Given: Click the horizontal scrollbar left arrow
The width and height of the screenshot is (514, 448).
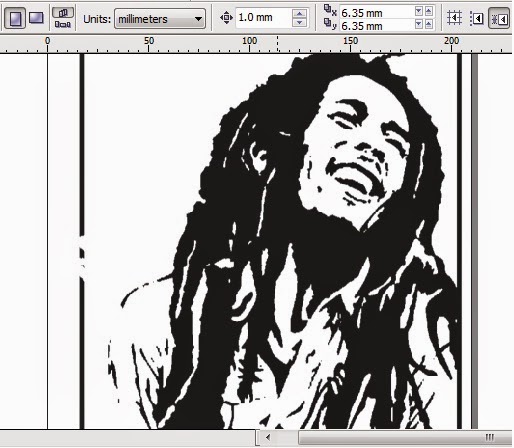Looking at the screenshot, I should coord(268,437).
